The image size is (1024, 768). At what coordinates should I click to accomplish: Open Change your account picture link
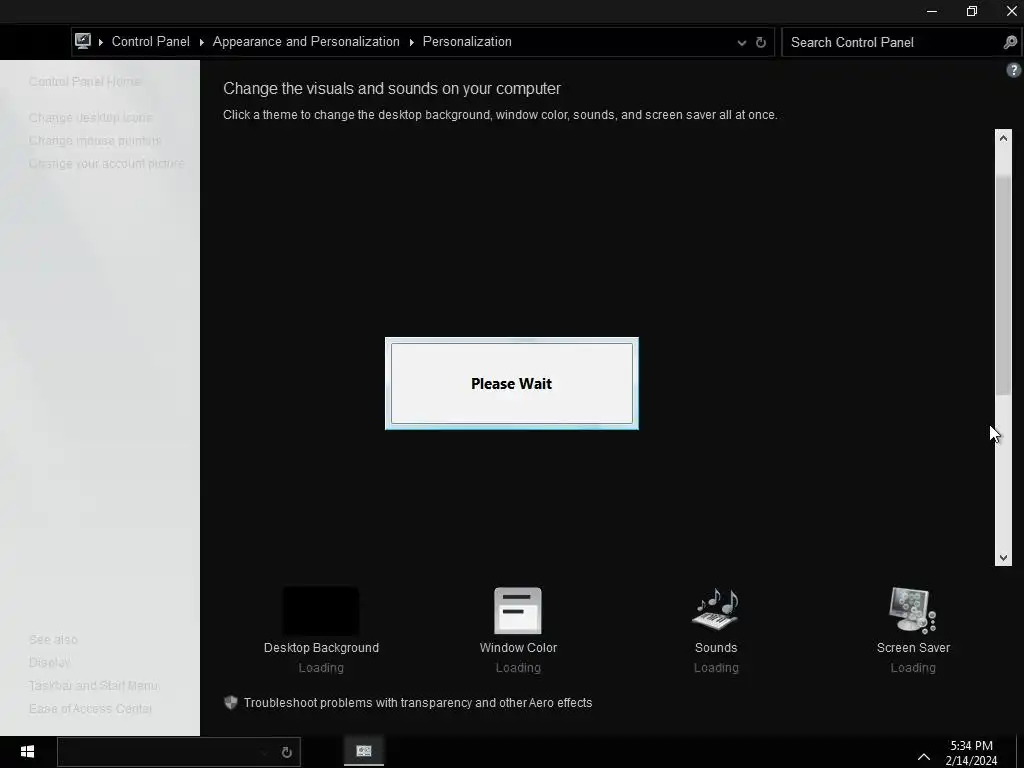tap(106, 163)
